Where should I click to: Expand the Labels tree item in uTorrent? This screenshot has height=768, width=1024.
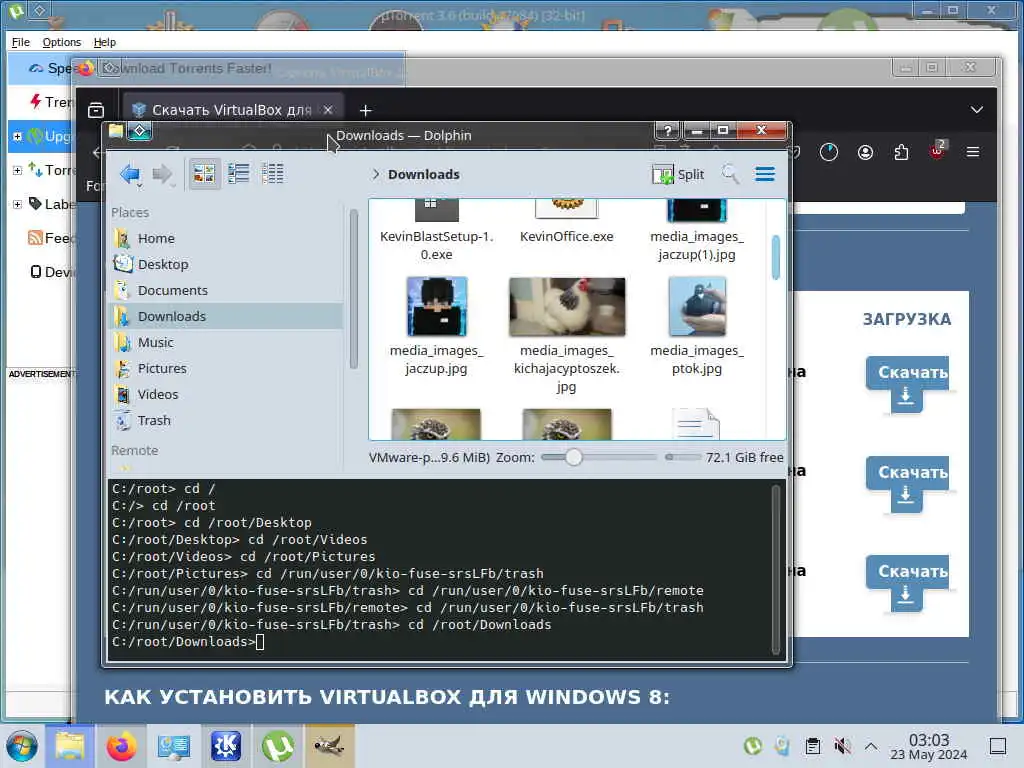point(18,204)
